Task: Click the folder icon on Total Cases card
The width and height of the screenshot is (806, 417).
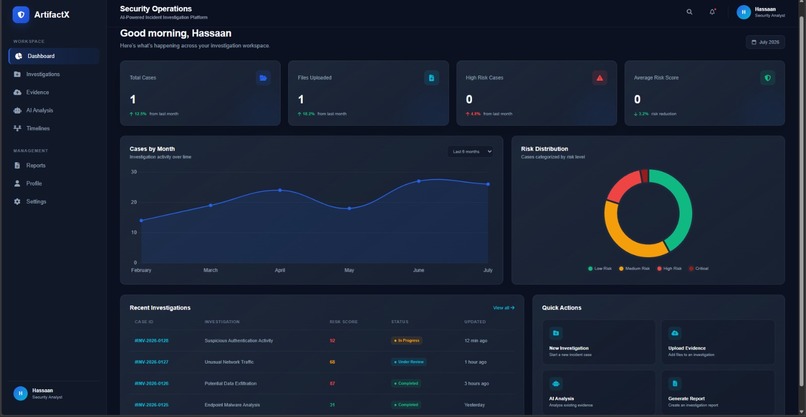Action: click(263, 78)
